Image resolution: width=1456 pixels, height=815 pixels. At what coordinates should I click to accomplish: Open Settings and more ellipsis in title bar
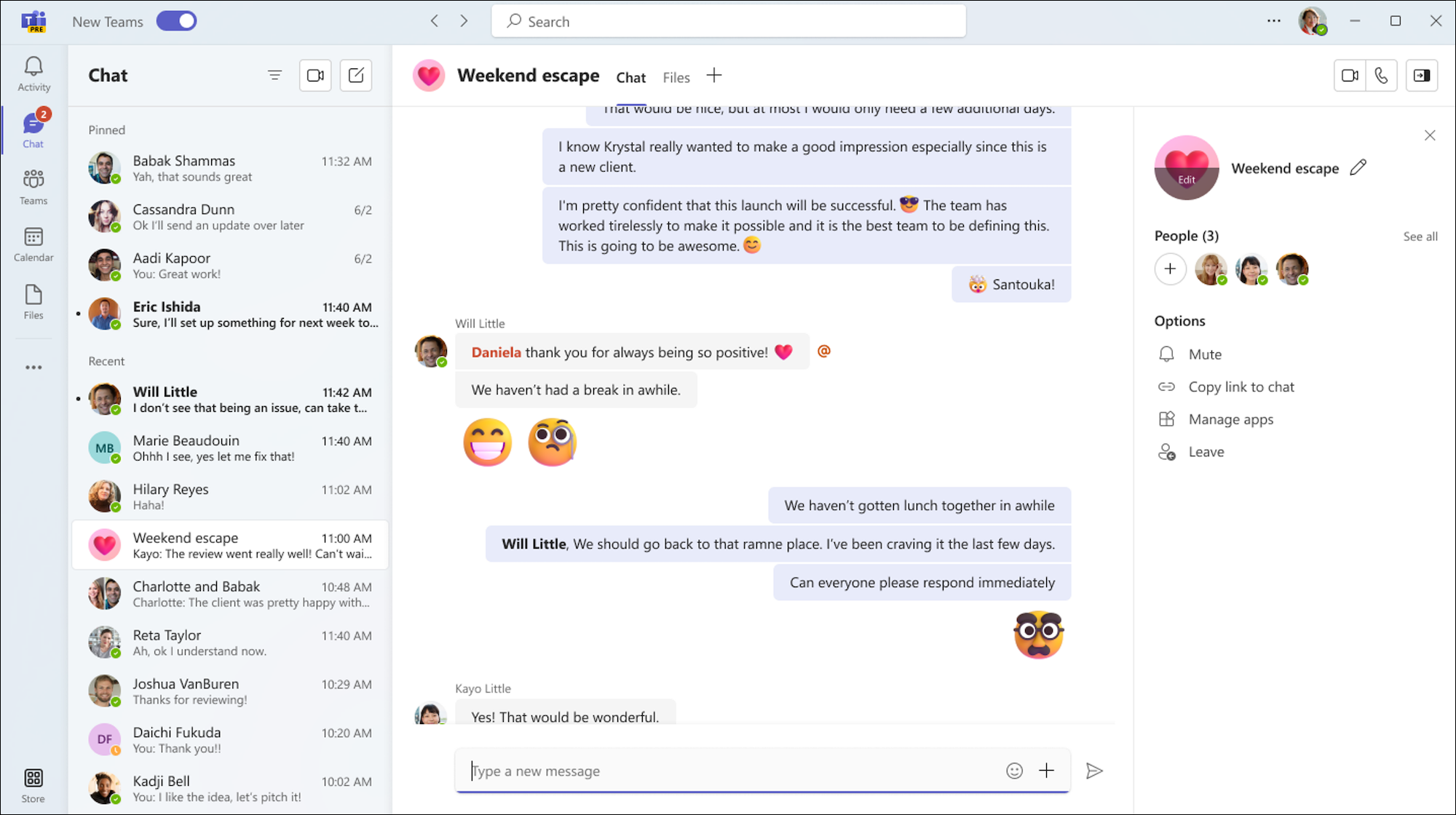[1273, 21]
